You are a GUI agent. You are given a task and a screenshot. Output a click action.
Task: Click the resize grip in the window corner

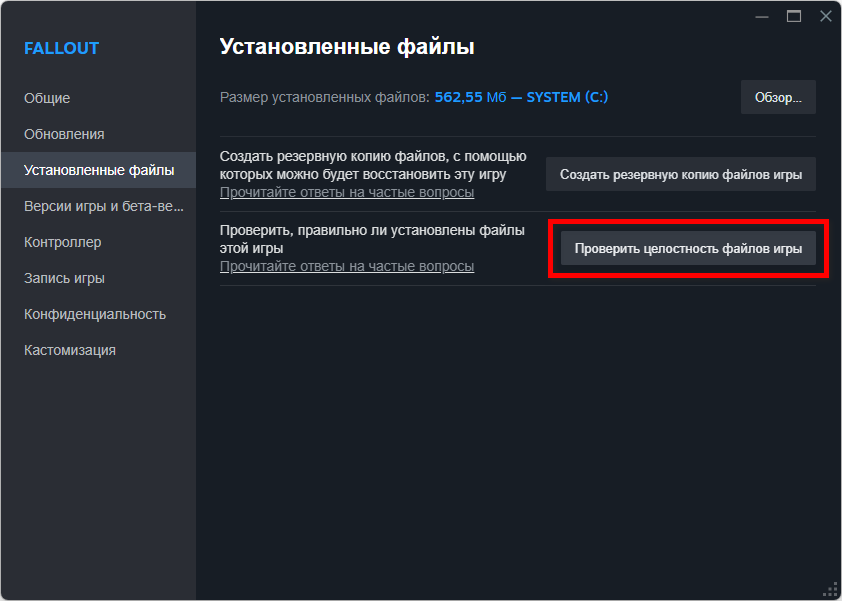tap(832, 591)
